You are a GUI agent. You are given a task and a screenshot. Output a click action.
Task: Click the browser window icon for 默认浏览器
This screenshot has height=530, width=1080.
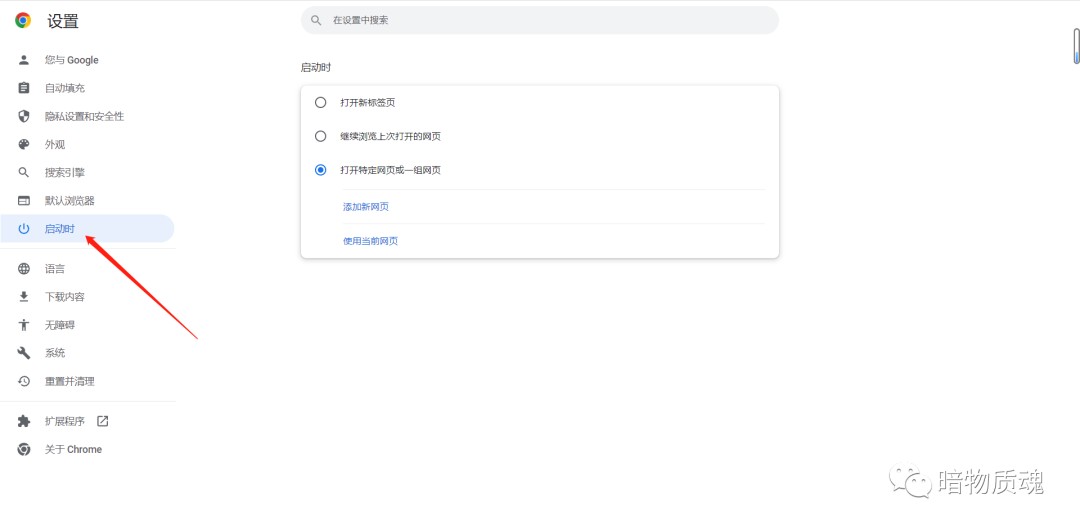[24, 201]
